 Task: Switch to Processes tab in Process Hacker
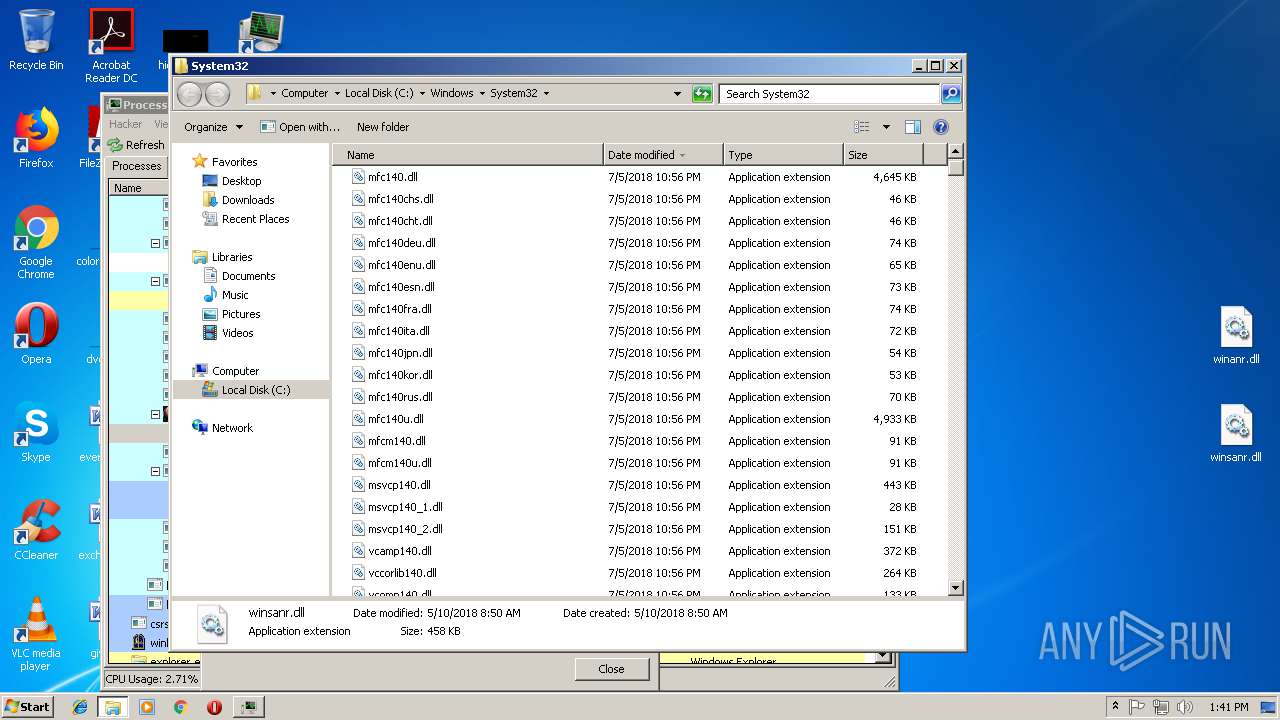tap(137, 166)
